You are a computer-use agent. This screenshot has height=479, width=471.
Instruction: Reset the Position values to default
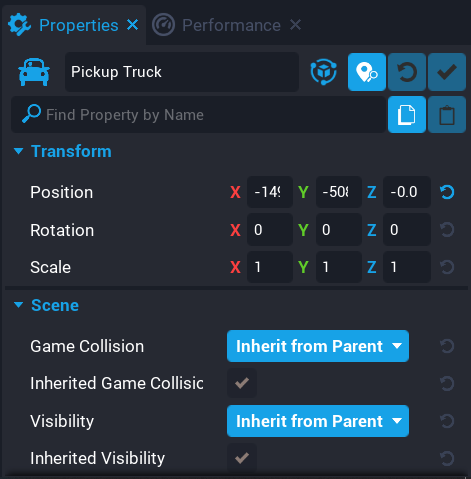447,192
